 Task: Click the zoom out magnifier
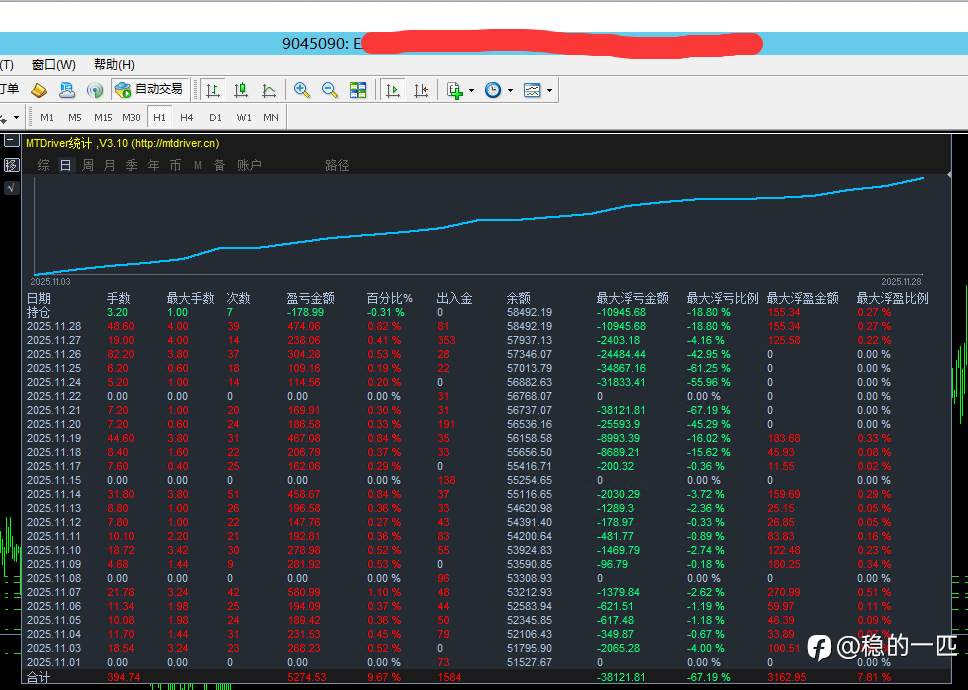coord(330,90)
